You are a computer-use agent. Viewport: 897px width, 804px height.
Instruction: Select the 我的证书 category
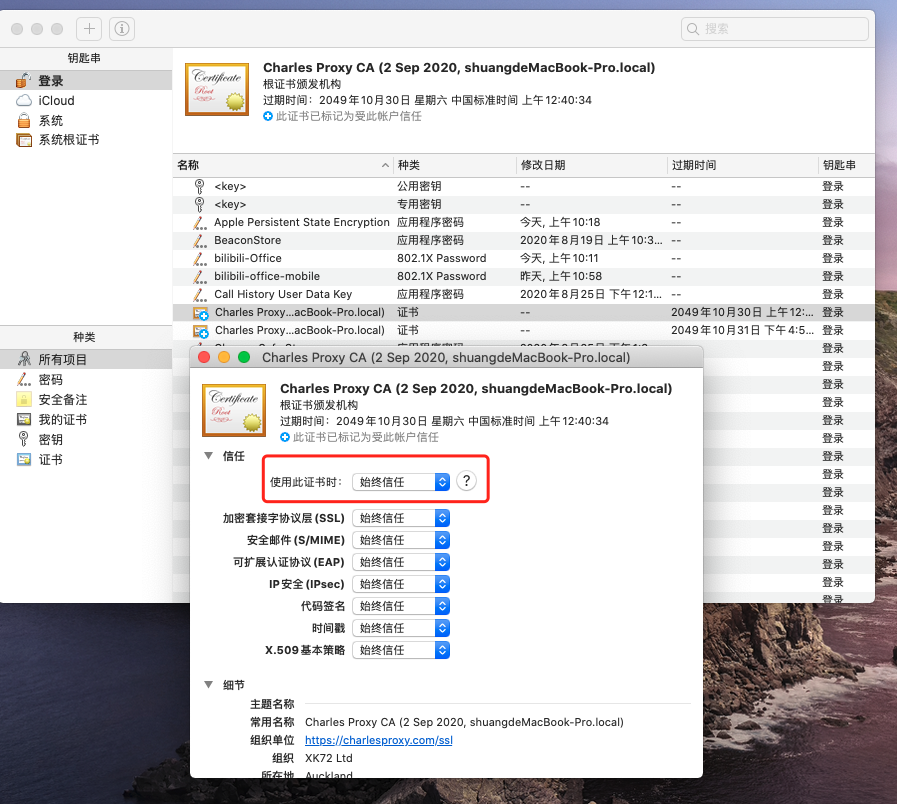coord(62,420)
